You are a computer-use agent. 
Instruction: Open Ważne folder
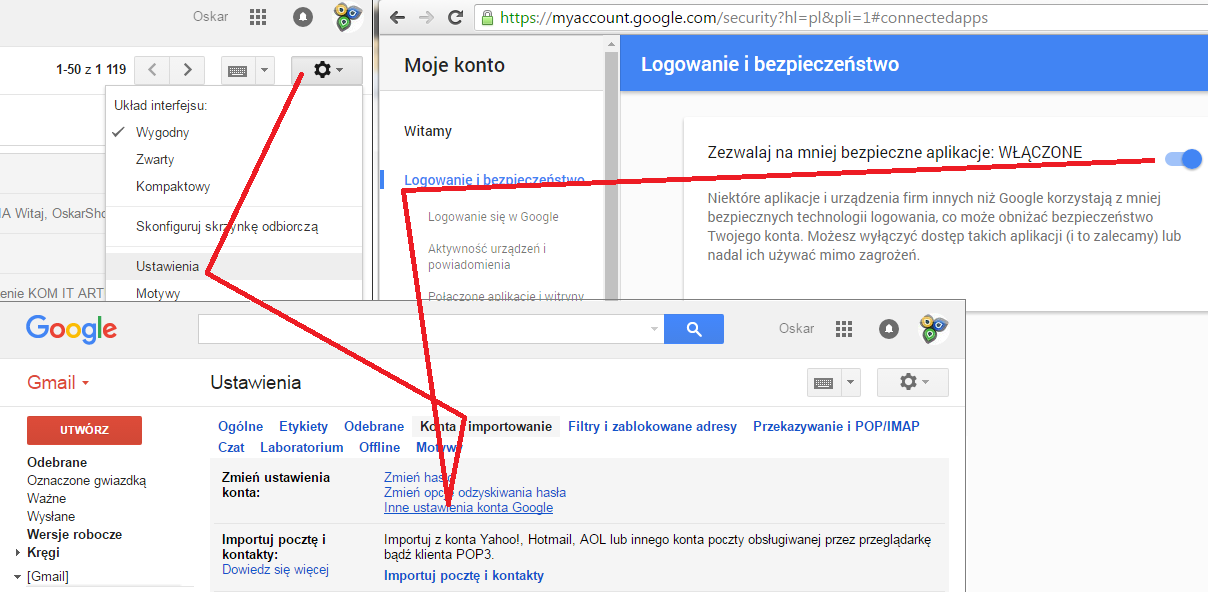pyautogui.click(x=46, y=498)
